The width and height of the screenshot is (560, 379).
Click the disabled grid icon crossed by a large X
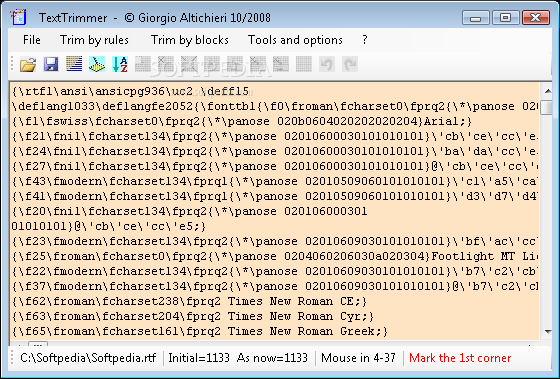pyautogui.click(x=189, y=64)
